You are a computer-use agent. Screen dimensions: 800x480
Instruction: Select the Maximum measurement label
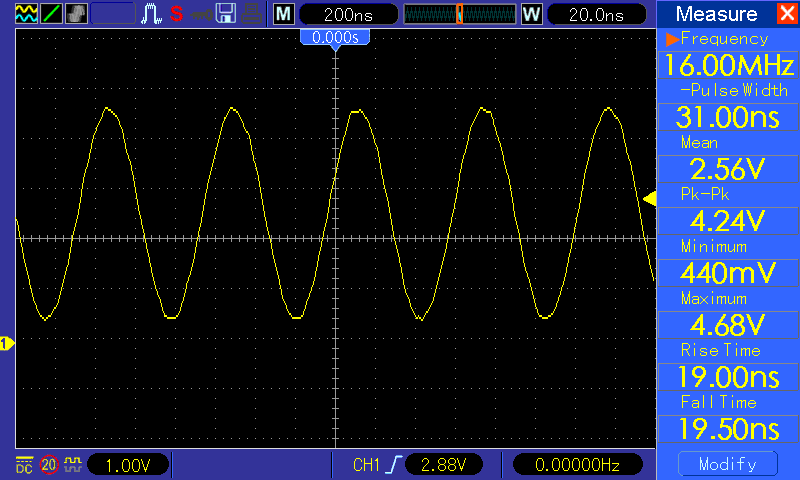coord(714,298)
